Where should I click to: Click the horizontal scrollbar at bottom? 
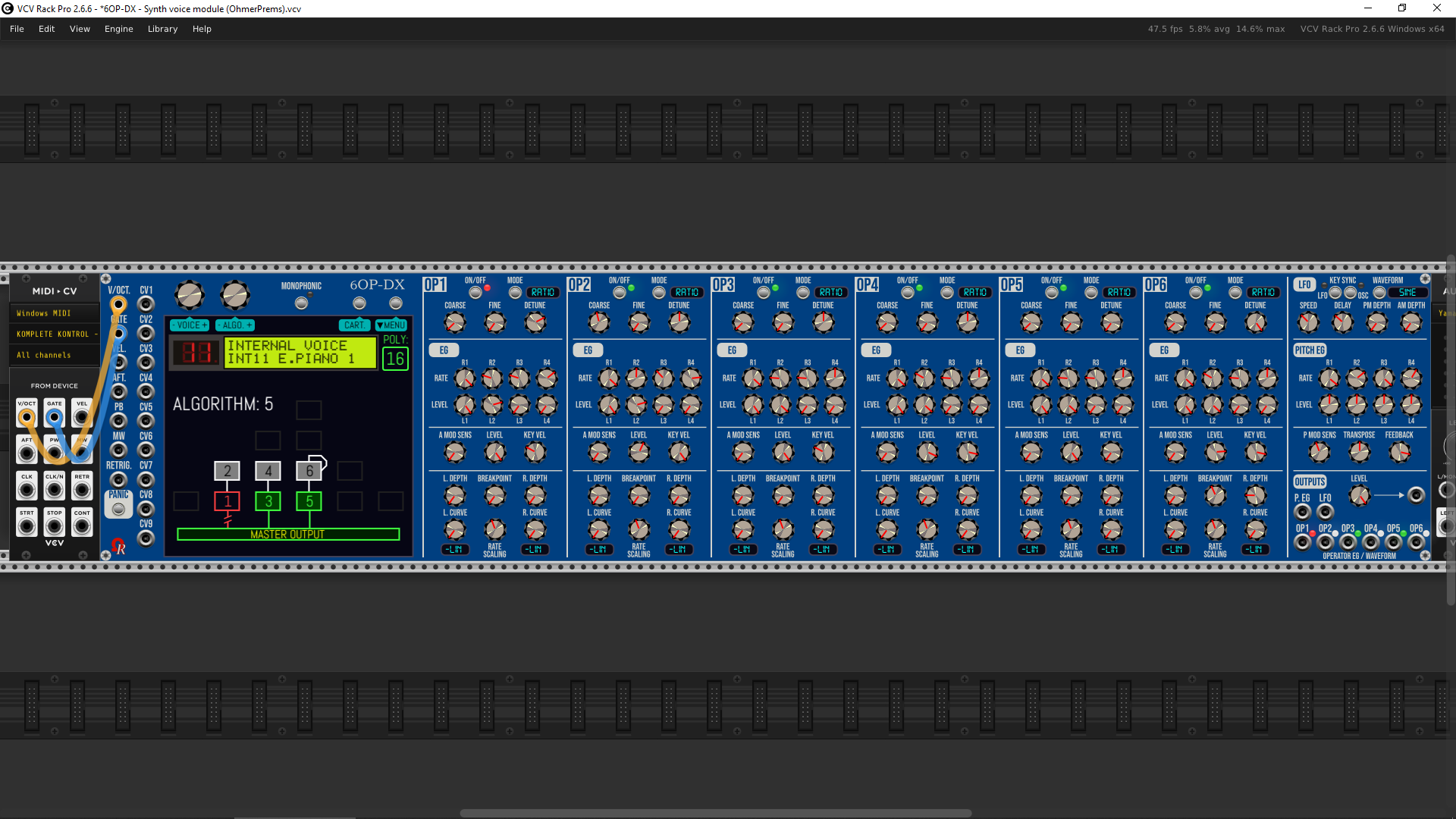coord(715,813)
